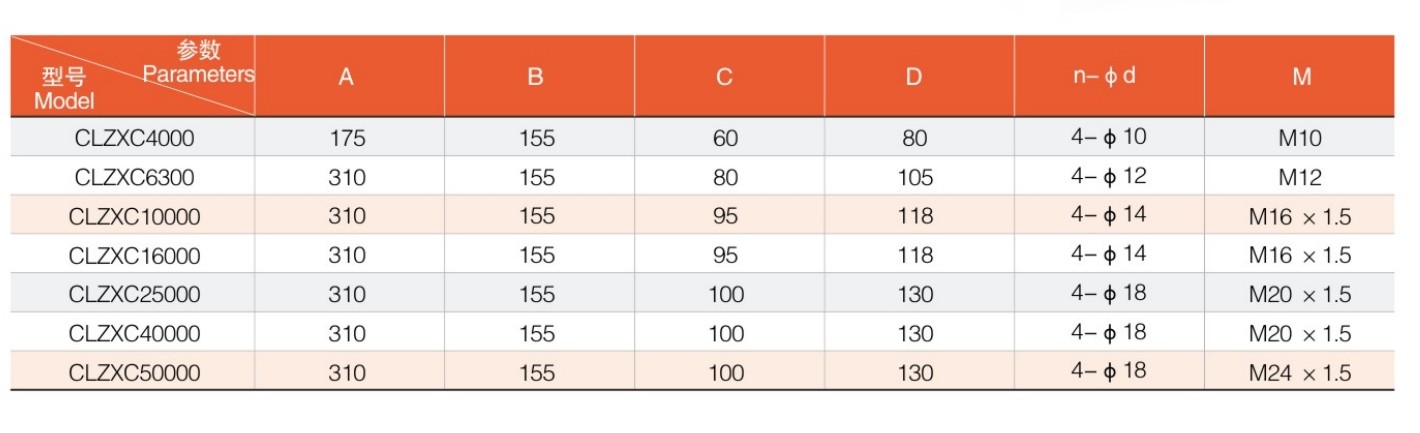Select the CLZXC6300 model row label
The image size is (1420, 433).
(134, 177)
